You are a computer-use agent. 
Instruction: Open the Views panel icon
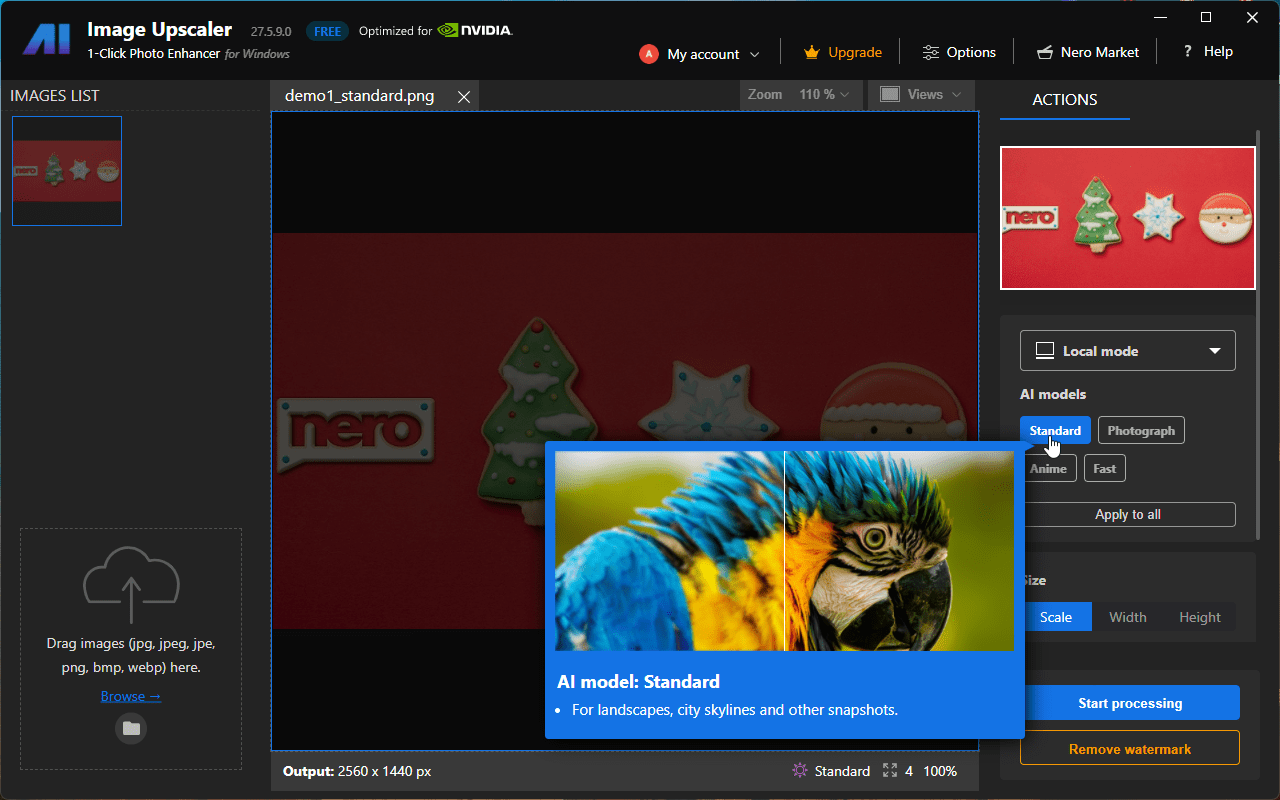coord(889,94)
